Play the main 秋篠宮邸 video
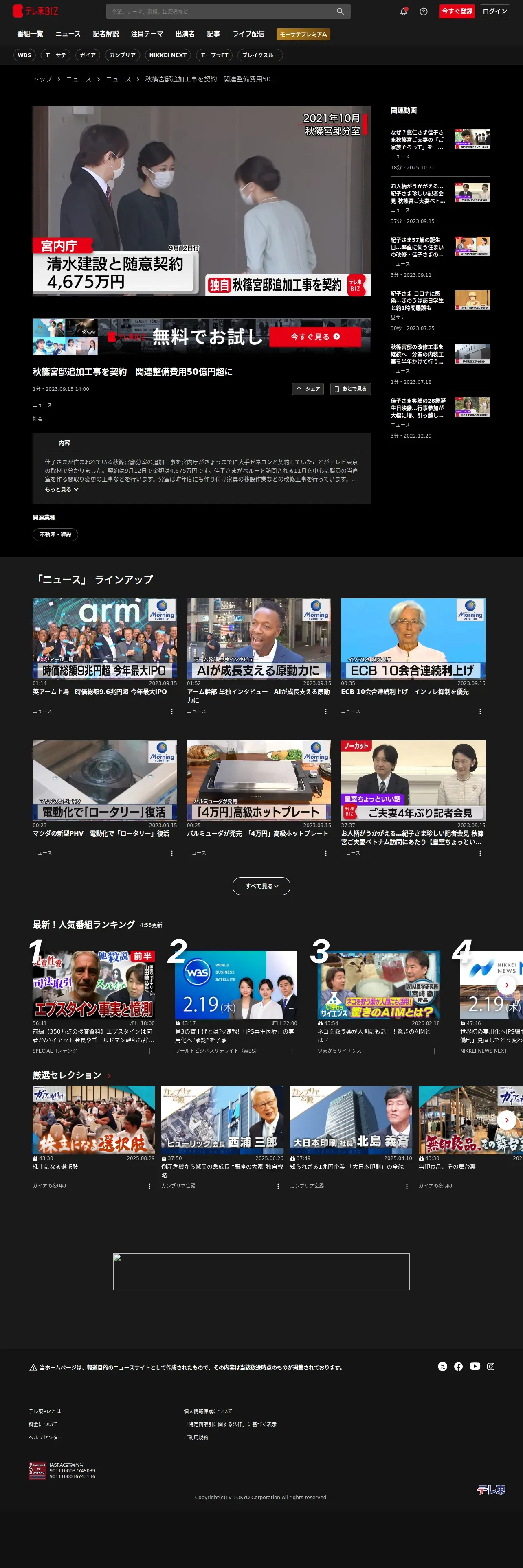 [x=202, y=201]
